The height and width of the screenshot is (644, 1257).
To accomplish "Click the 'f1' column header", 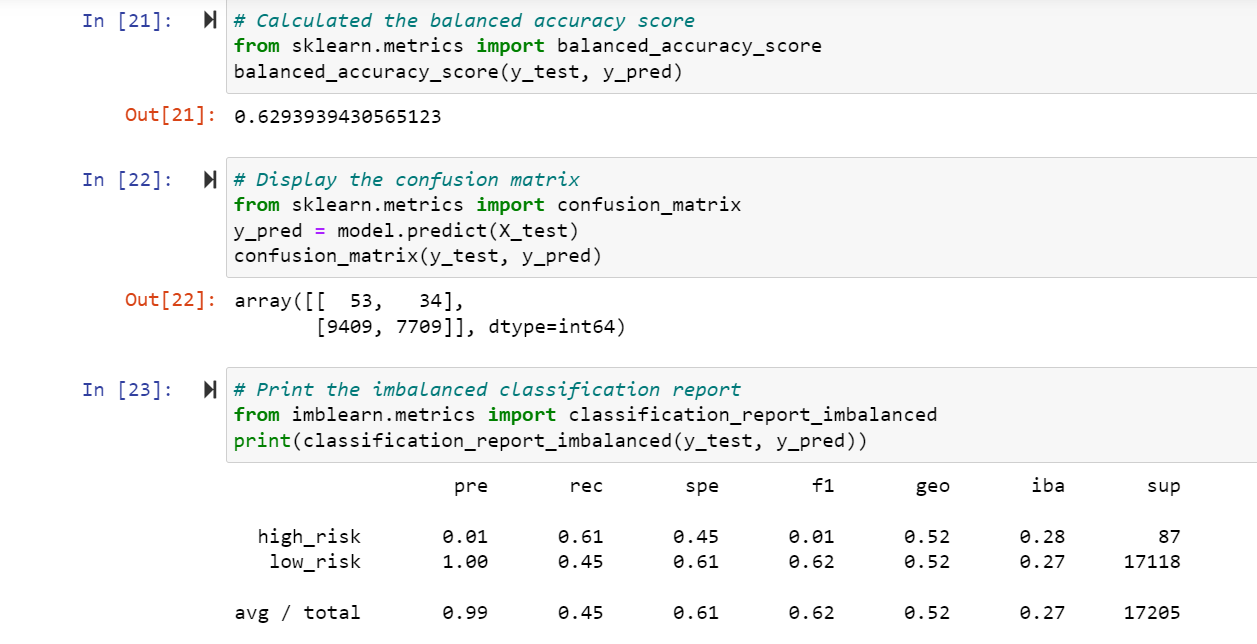I will pyautogui.click(x=823, y=487).
